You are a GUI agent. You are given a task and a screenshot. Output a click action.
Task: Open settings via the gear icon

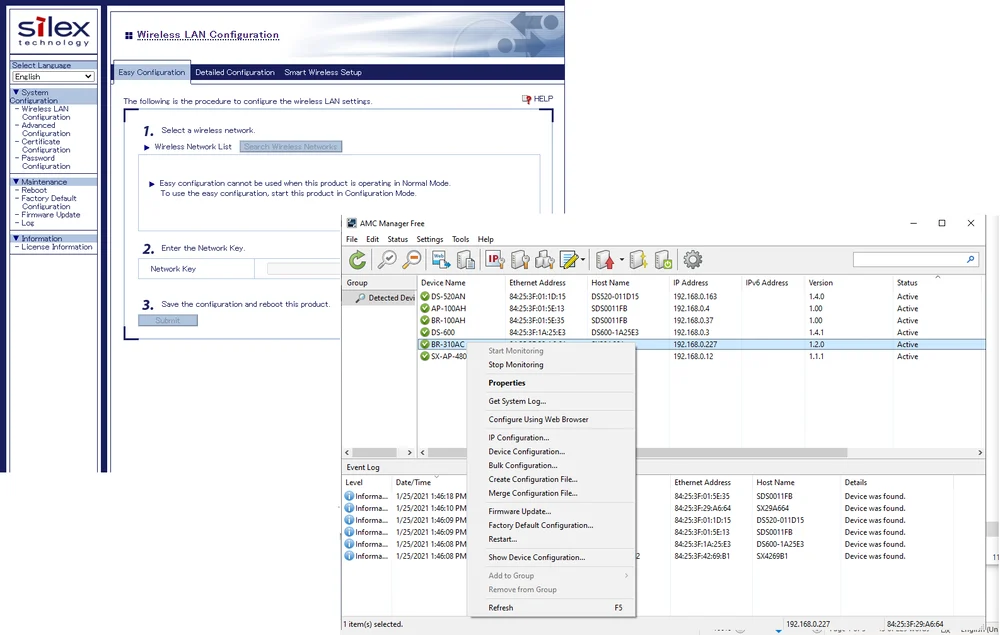click(692, 260)
